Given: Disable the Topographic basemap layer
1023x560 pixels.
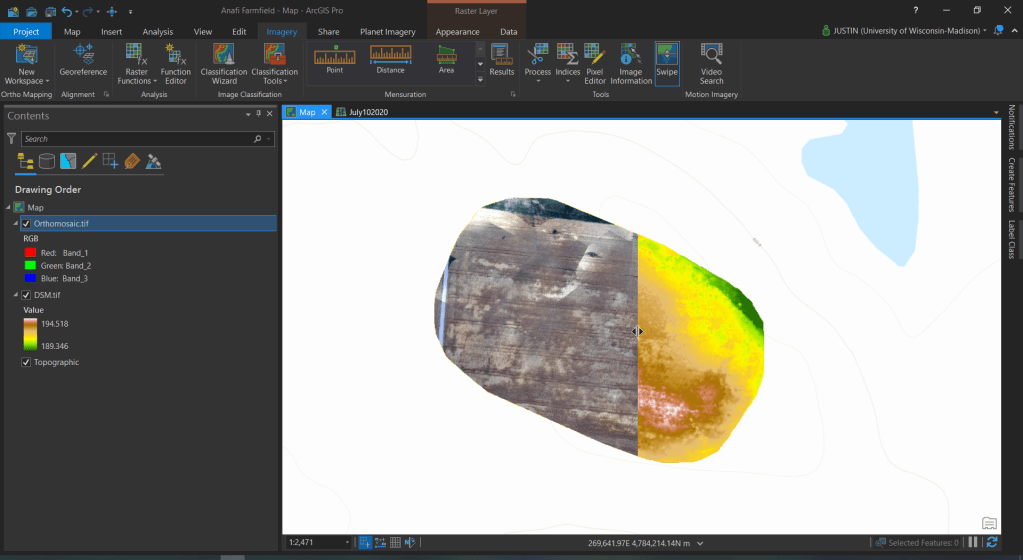Looking at the screenshot, I should [26, 362].
